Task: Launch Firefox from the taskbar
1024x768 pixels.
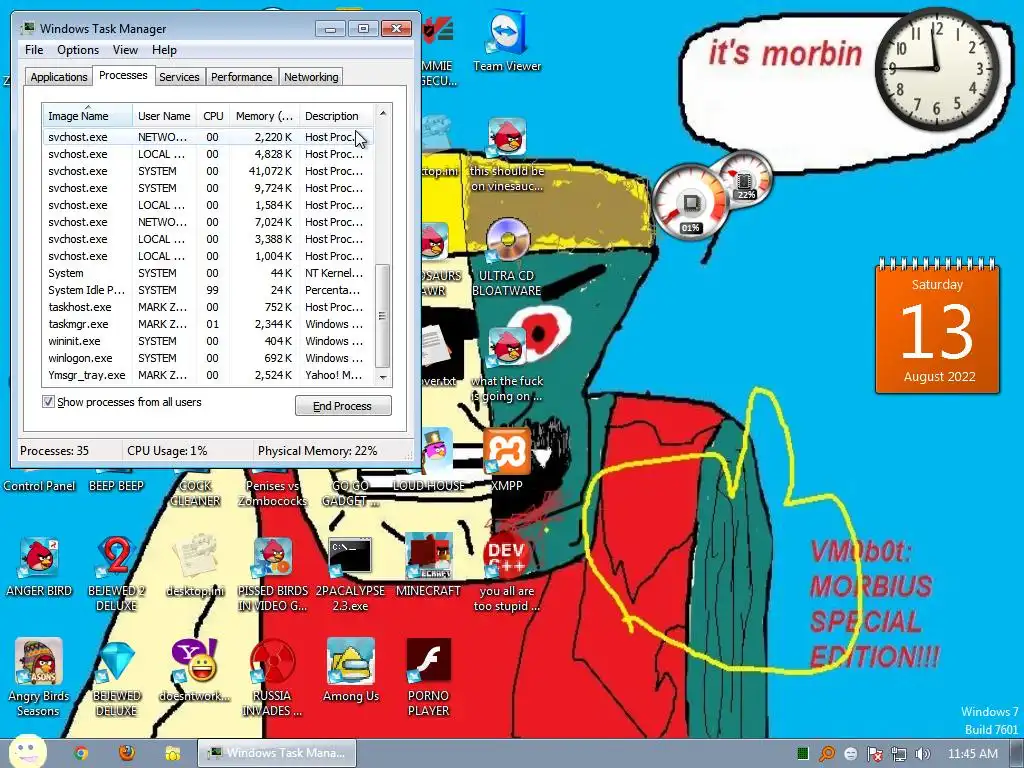Action: (127, 753)
